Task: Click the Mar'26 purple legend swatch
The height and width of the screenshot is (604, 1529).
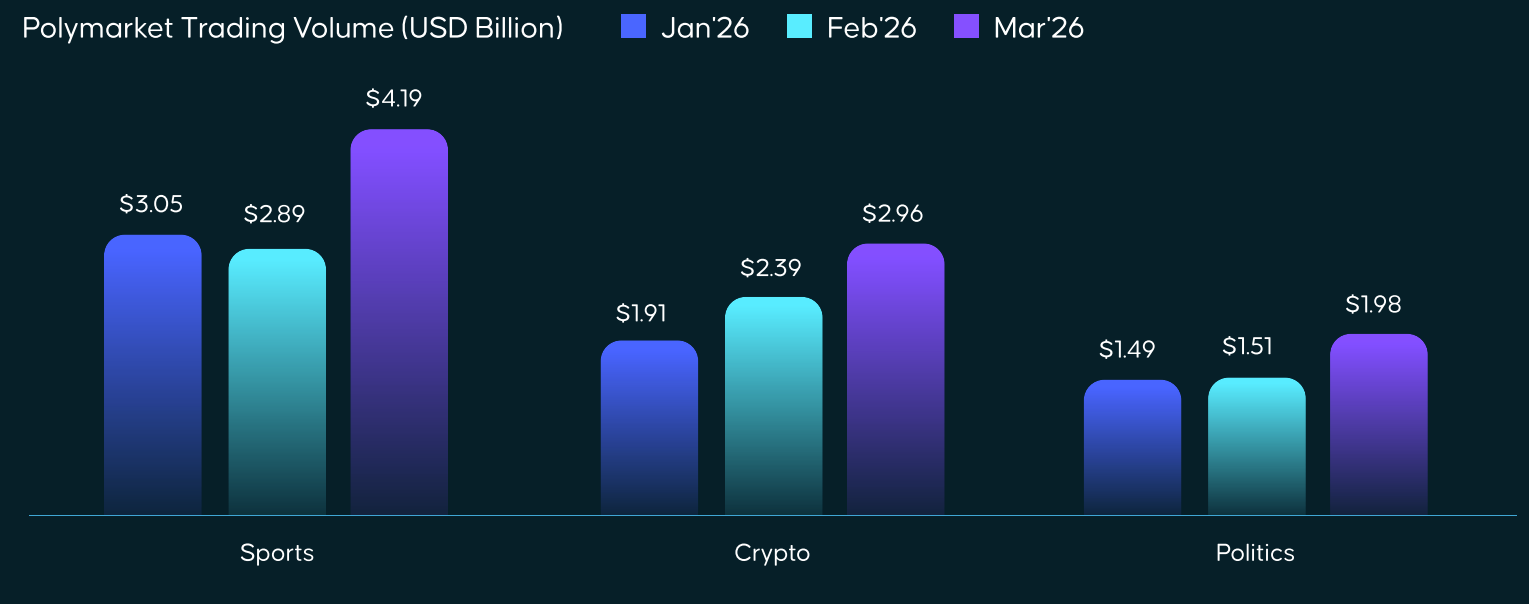Action: (966, 27)
